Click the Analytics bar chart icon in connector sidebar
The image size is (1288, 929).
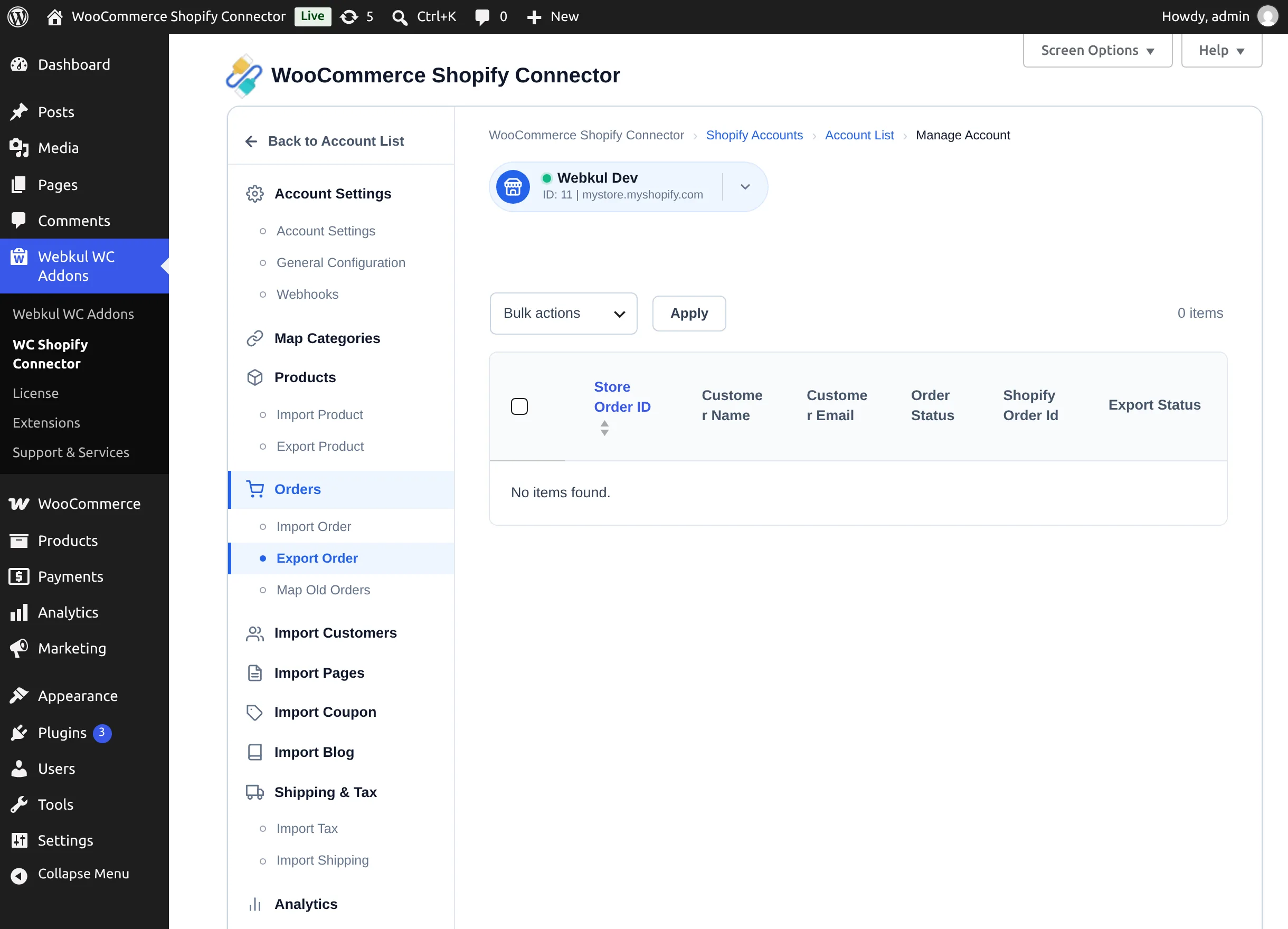point(254,904)
